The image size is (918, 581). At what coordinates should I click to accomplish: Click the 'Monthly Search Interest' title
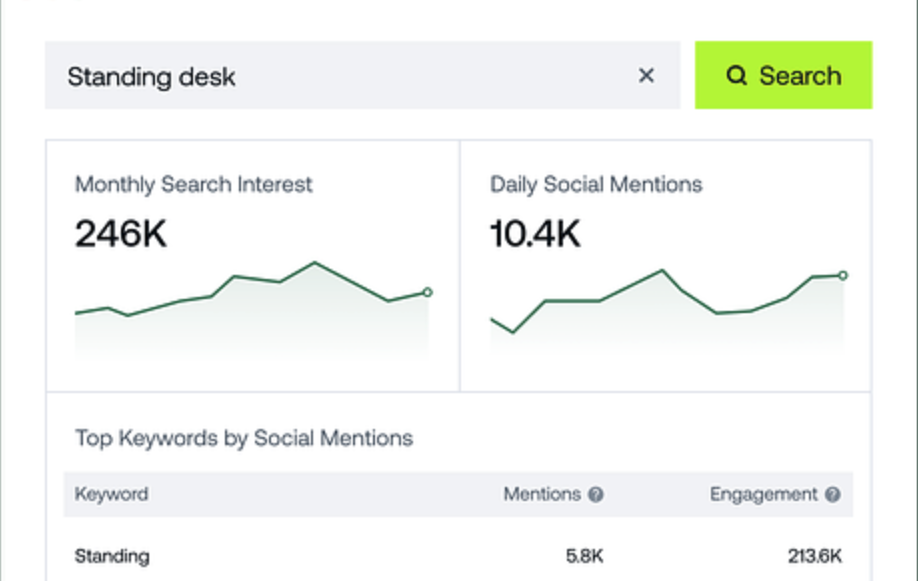193,184
